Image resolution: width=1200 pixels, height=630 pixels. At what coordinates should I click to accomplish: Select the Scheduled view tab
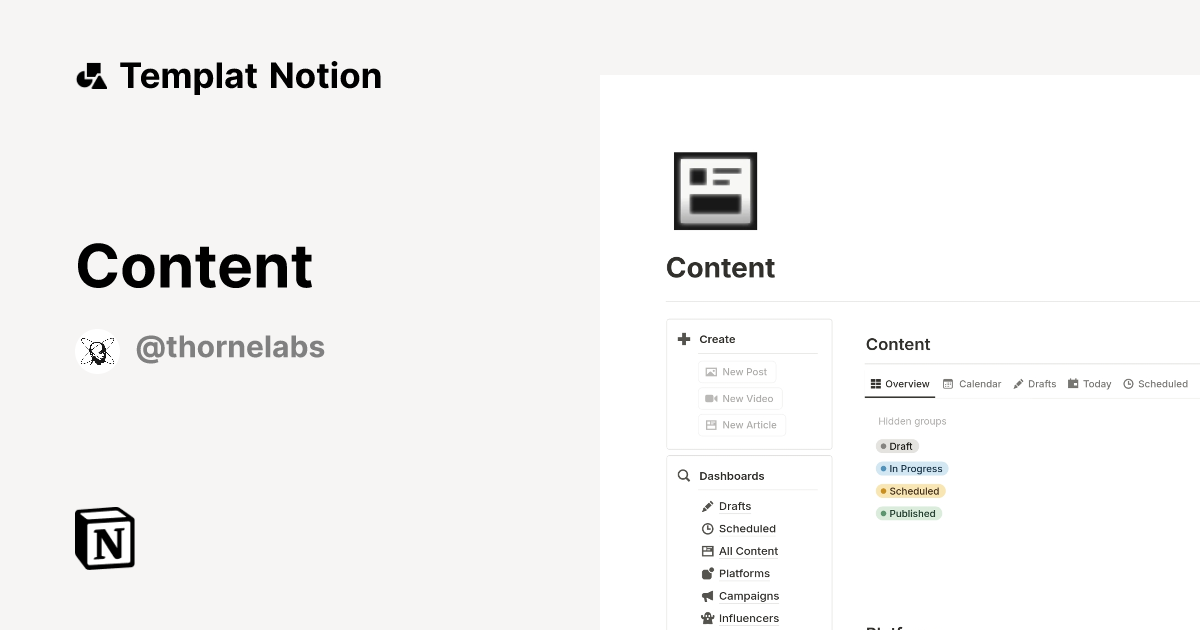click(x=1155, y=383)
